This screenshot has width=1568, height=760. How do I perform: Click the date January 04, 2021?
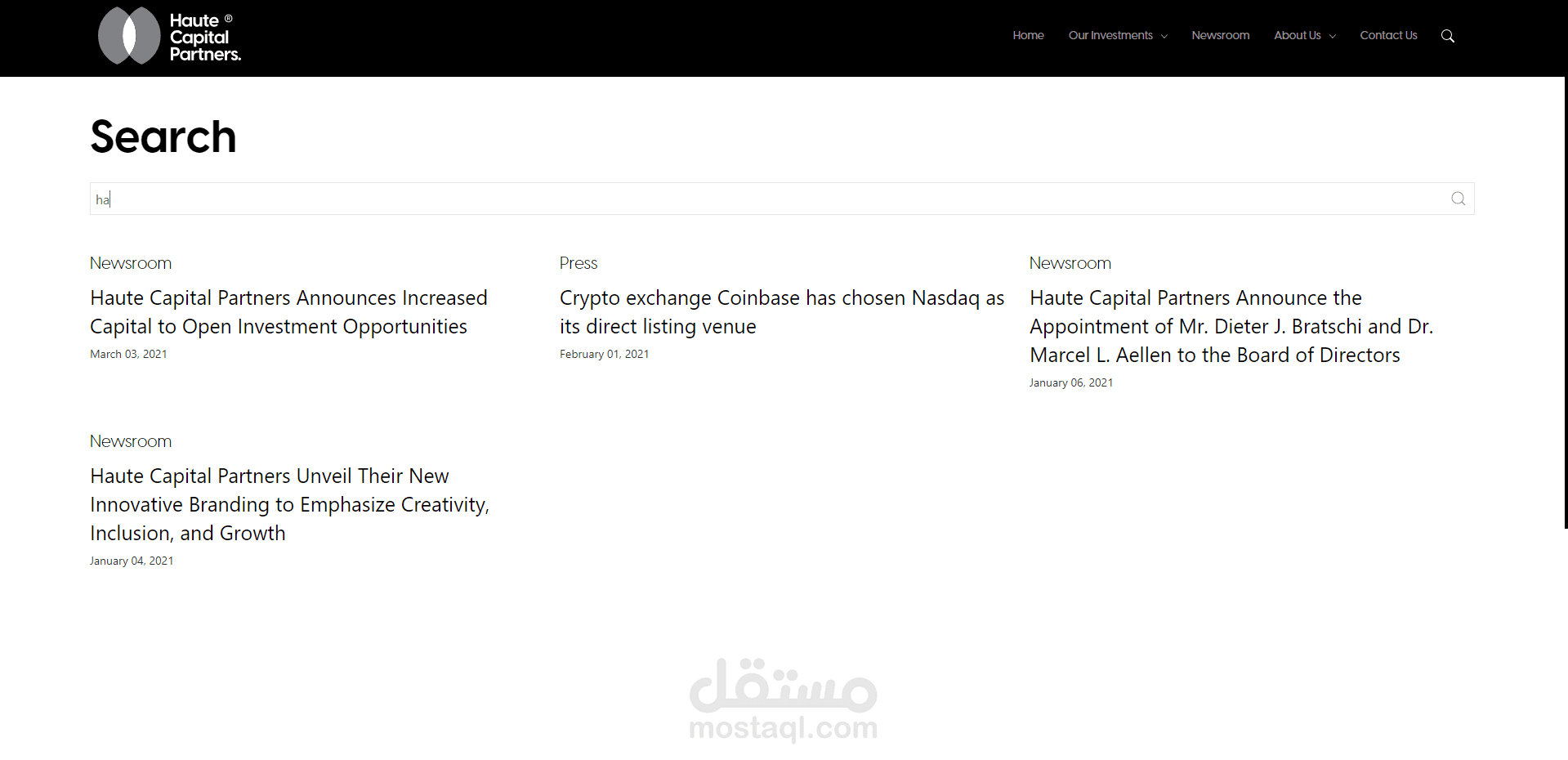click(132, 561)
